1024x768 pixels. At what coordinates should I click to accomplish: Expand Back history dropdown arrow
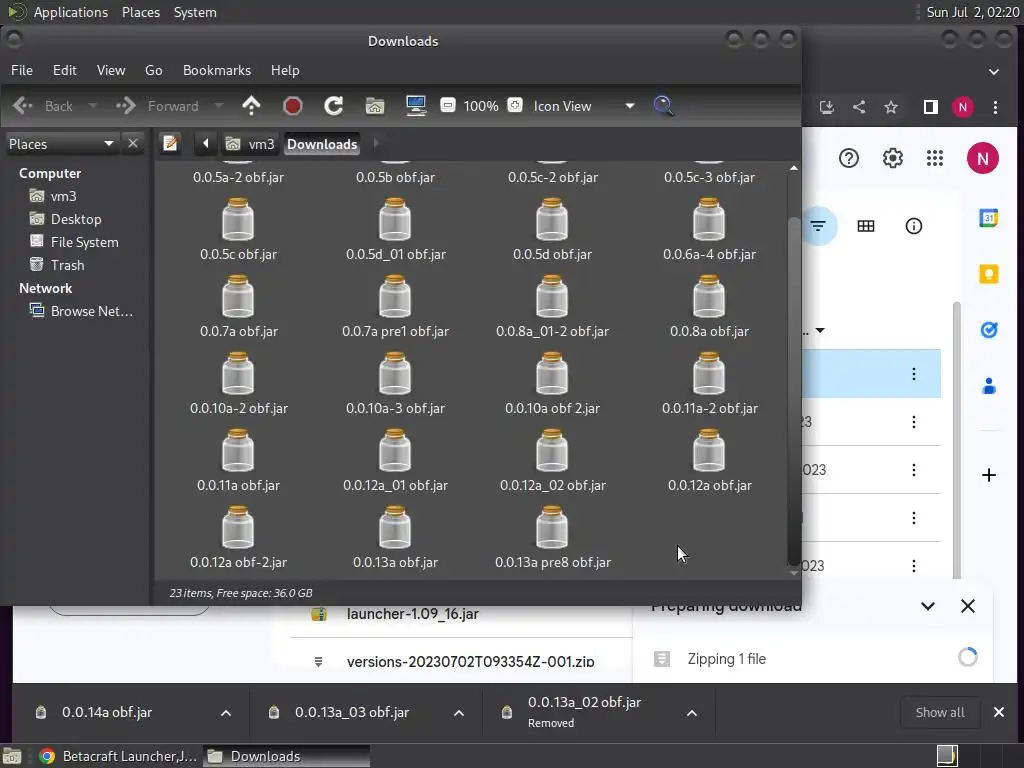coord(92,106)
